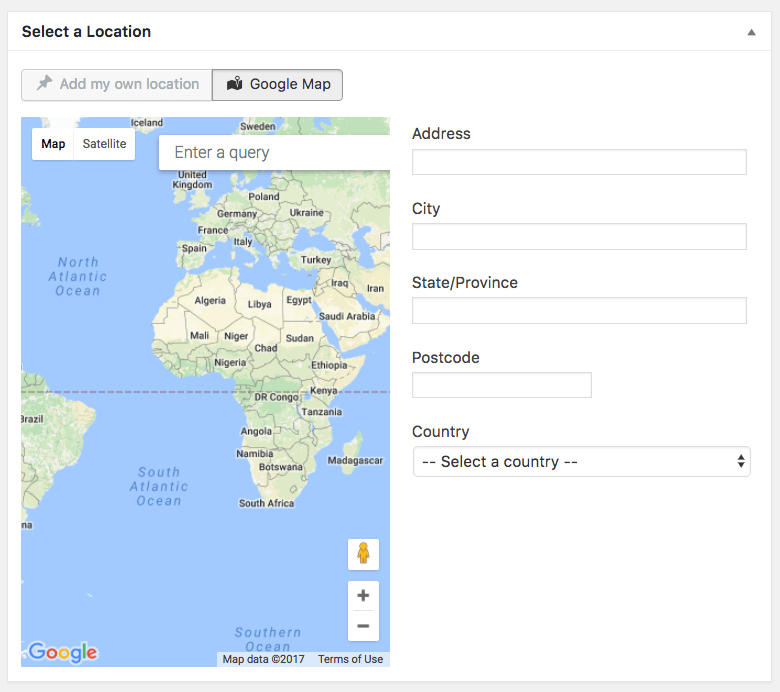Viewport: 780px width, 692px height.
Task: Click Germany label on the map
Action: click(x=237, y=214)
